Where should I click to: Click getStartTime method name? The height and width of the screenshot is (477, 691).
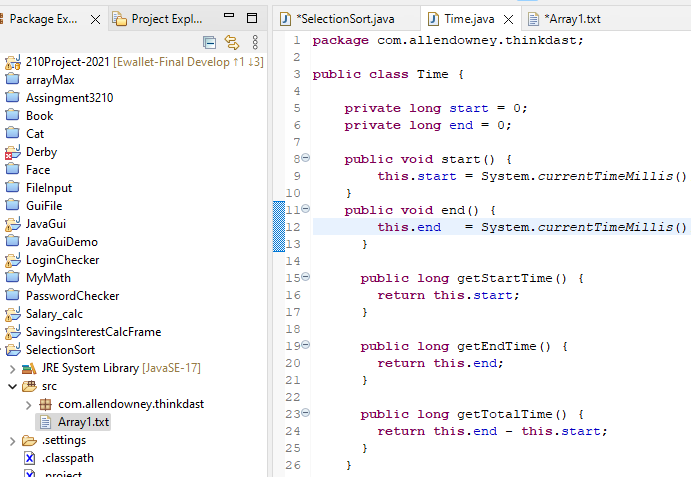[x=504, y=278]
